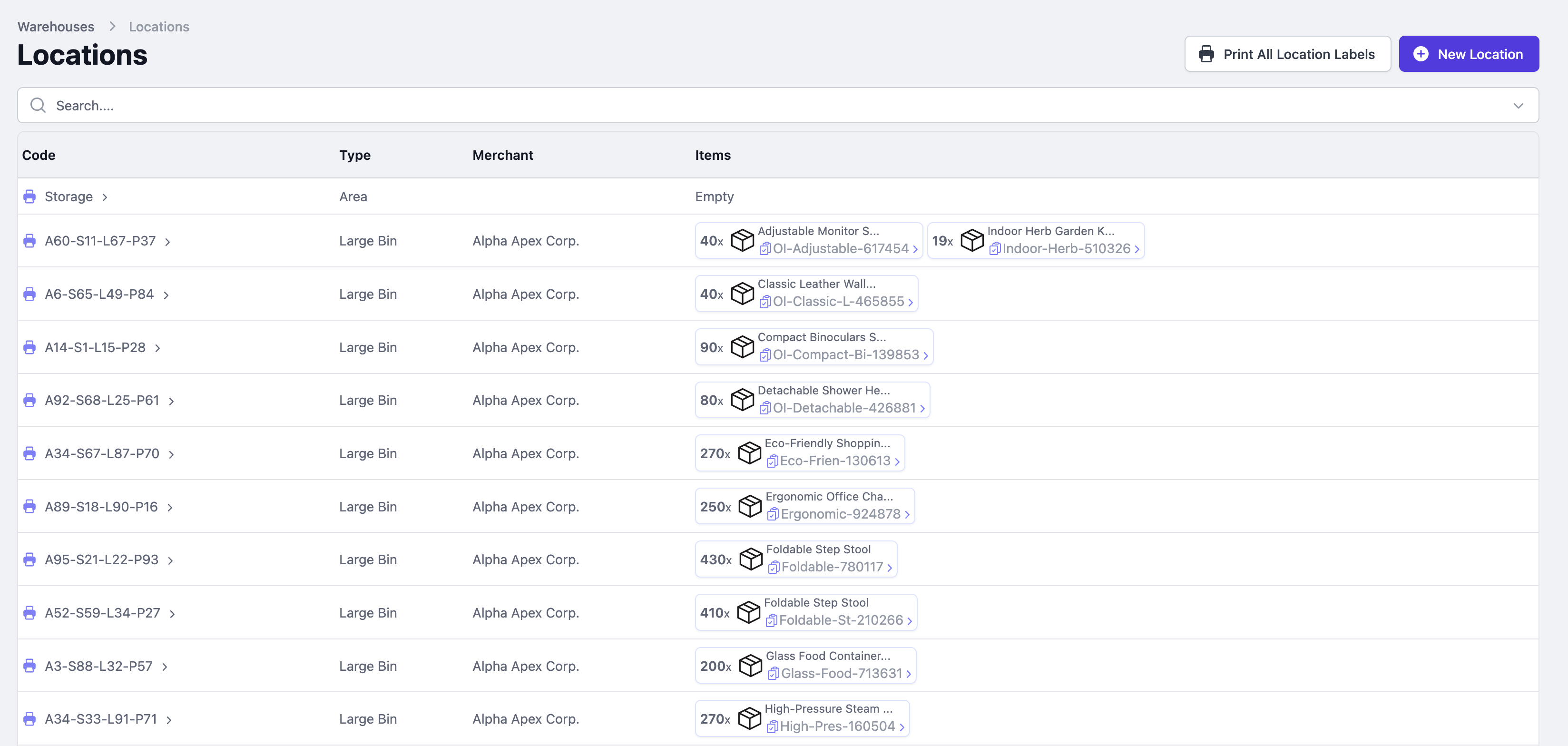1568x746 pixels.
Task: Print label for A95-S21-L22-P93 bin
Action: (29, 559)
